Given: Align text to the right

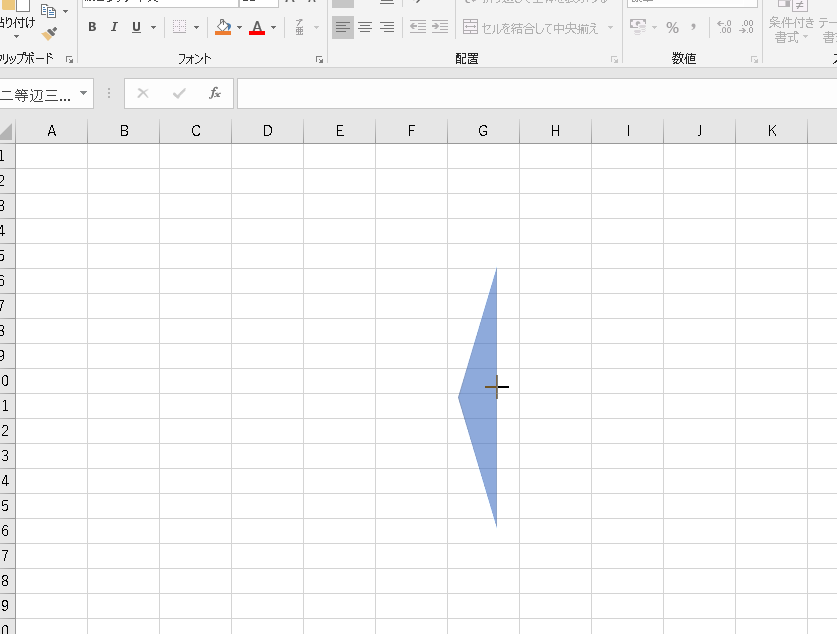Looking at the screenshot, I should click(387, 27).
